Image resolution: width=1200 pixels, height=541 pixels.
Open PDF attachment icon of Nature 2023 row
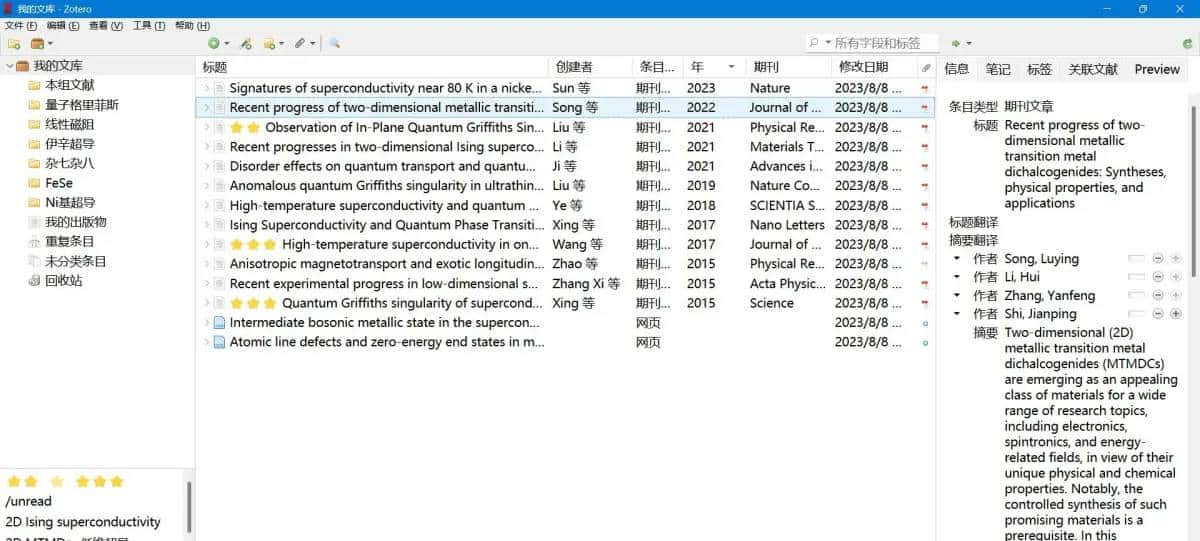tap(925, 88)
